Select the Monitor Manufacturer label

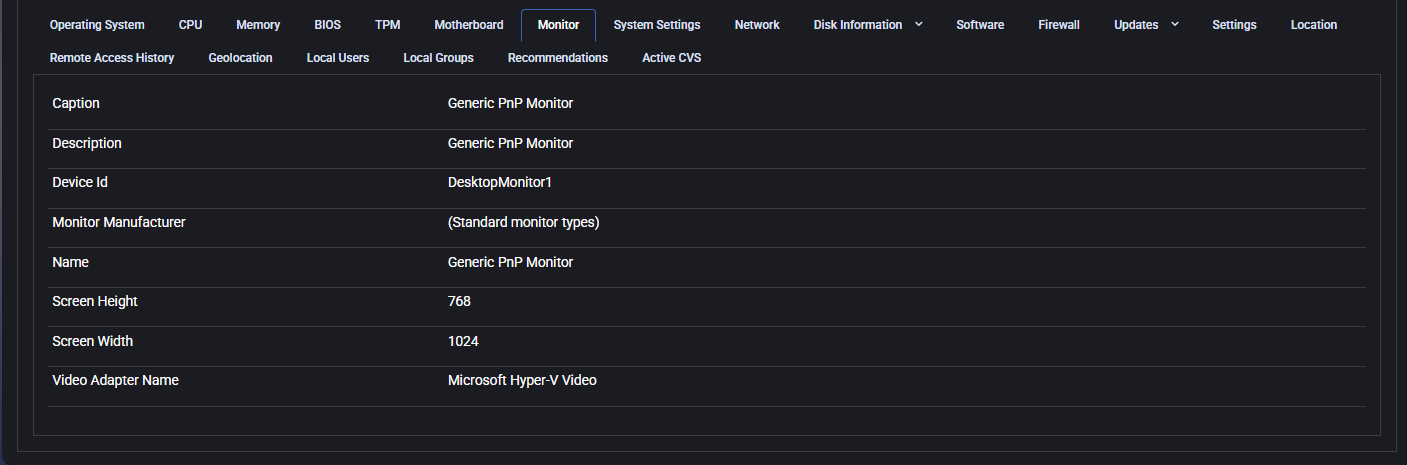pos(119,222)
